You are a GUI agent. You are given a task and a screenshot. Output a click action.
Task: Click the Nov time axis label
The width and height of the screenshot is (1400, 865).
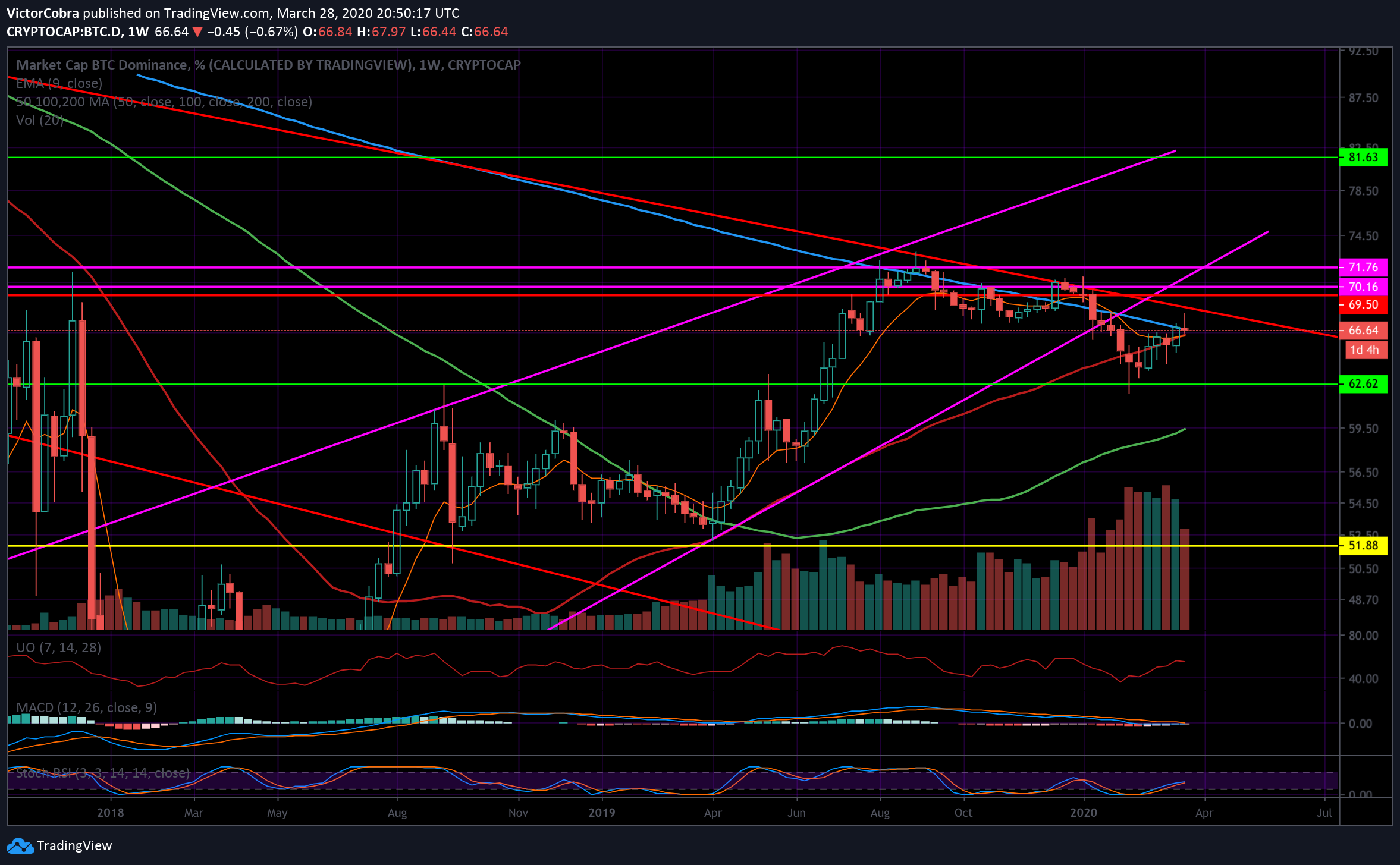[518, 813]
